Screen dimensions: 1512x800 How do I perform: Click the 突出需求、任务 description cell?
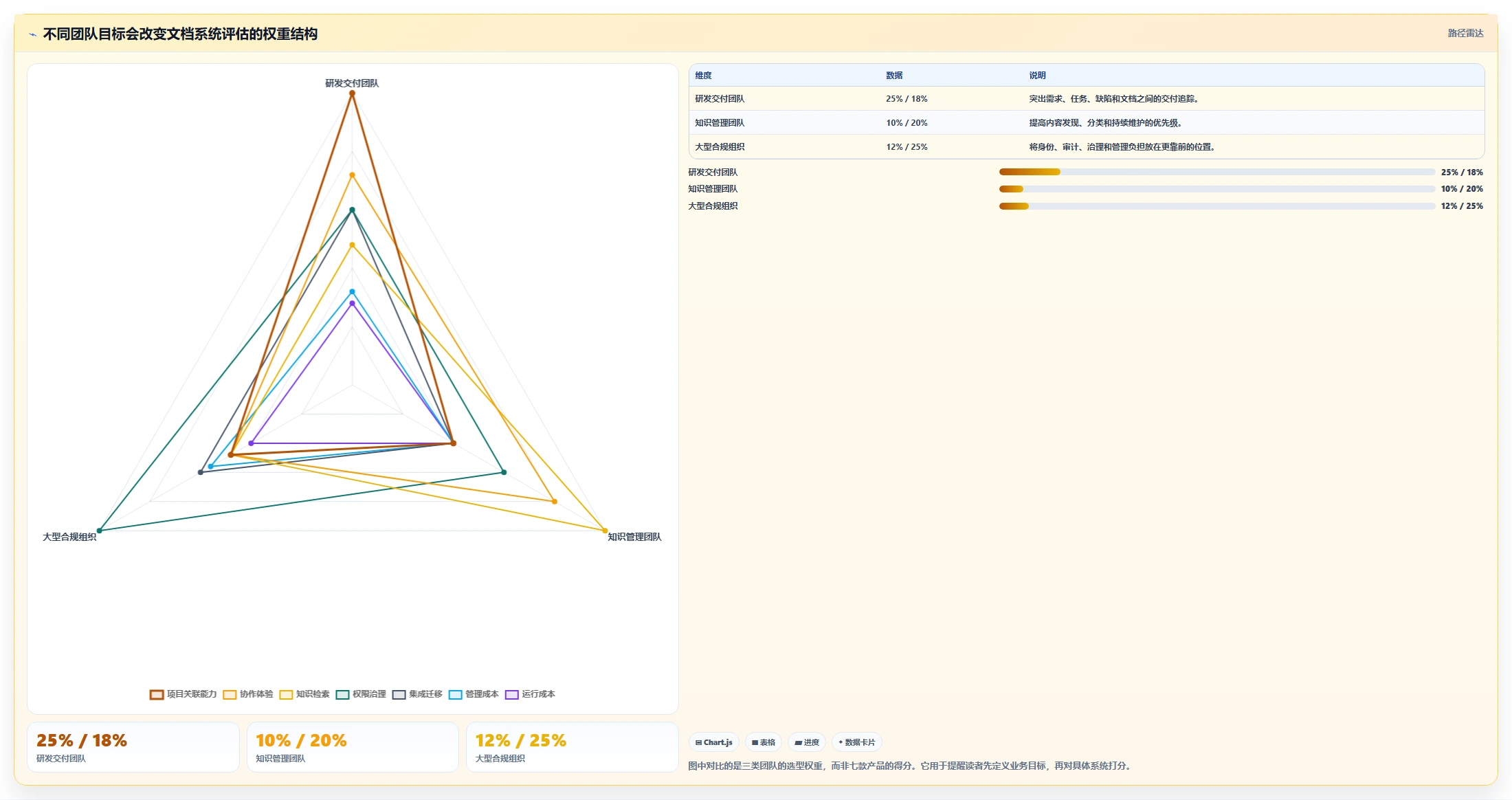coord(1114,99)
